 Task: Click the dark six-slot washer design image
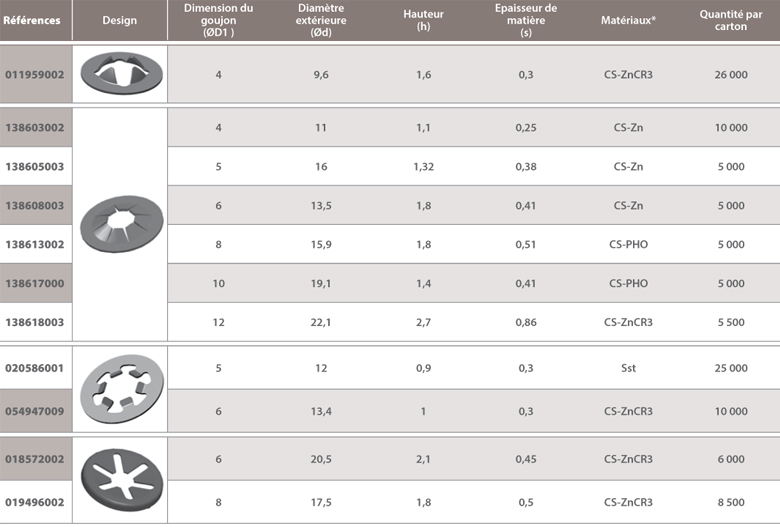coord(120,480)
